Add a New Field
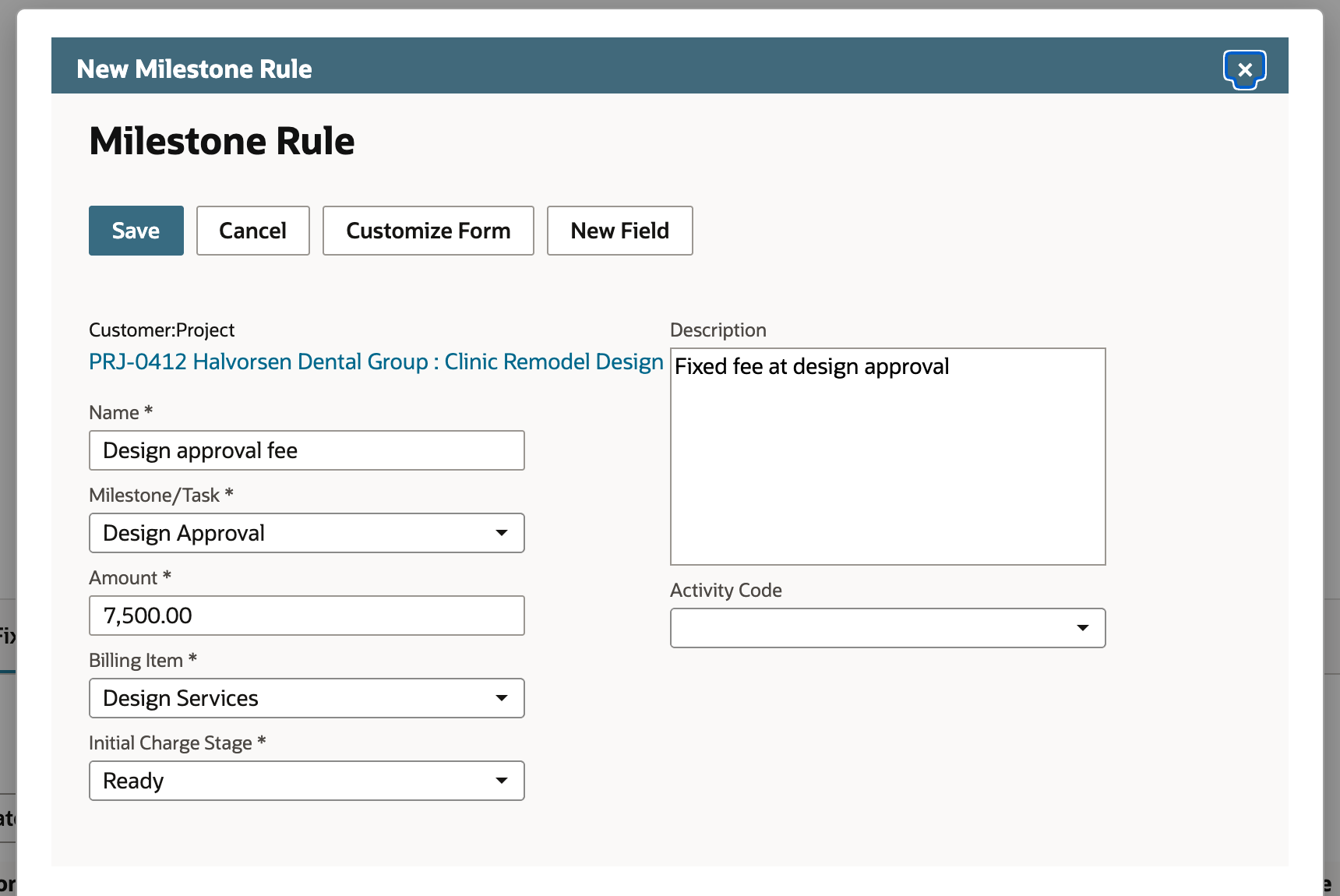This screenshot has width=1340, height=896. click(620, 231)
